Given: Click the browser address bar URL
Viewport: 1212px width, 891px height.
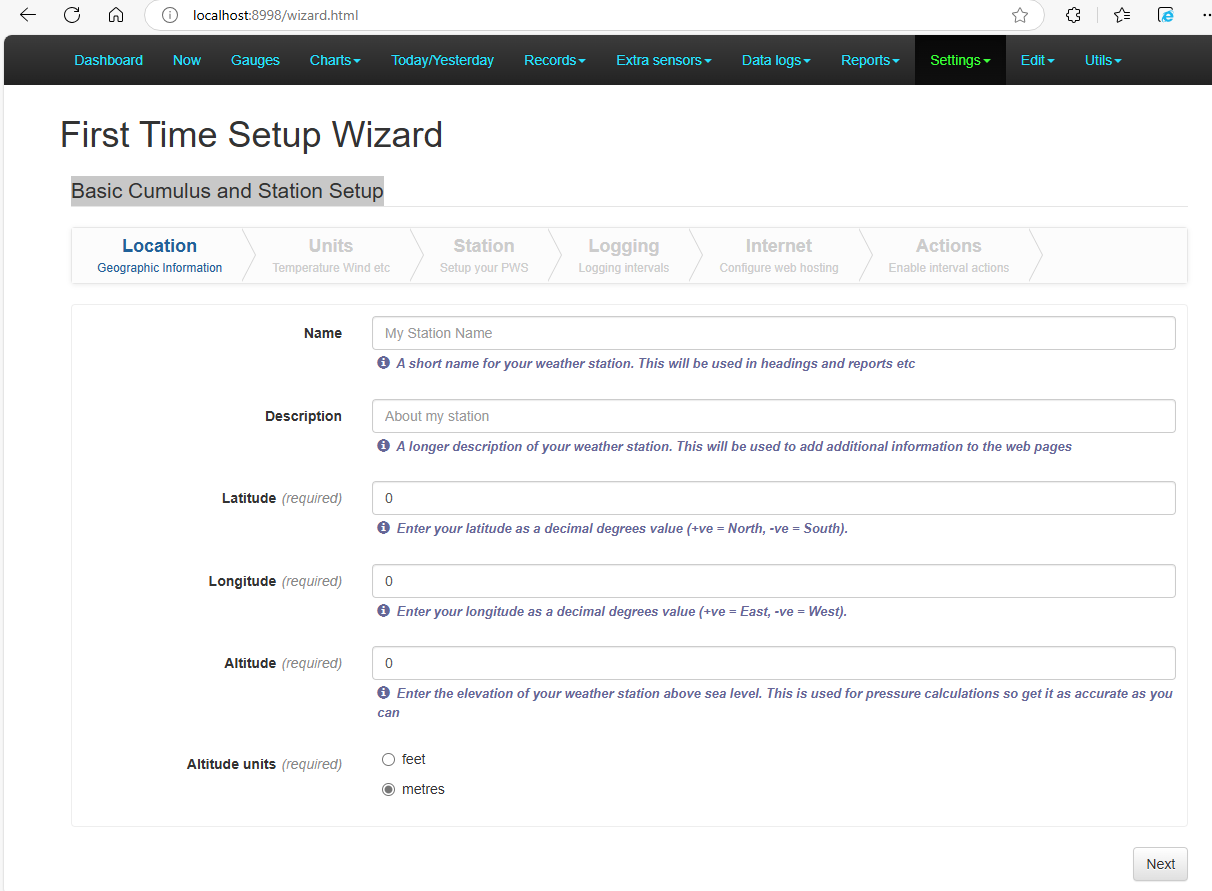Looking at the screenshot, I should tap(275, 15).
